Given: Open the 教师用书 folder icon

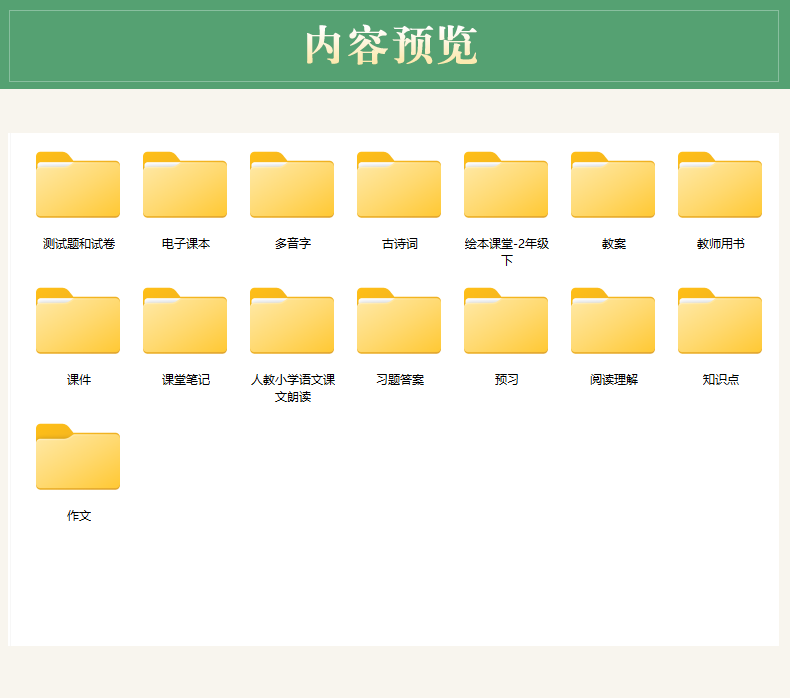Looking at the screenshot, I should pos(720,184).
